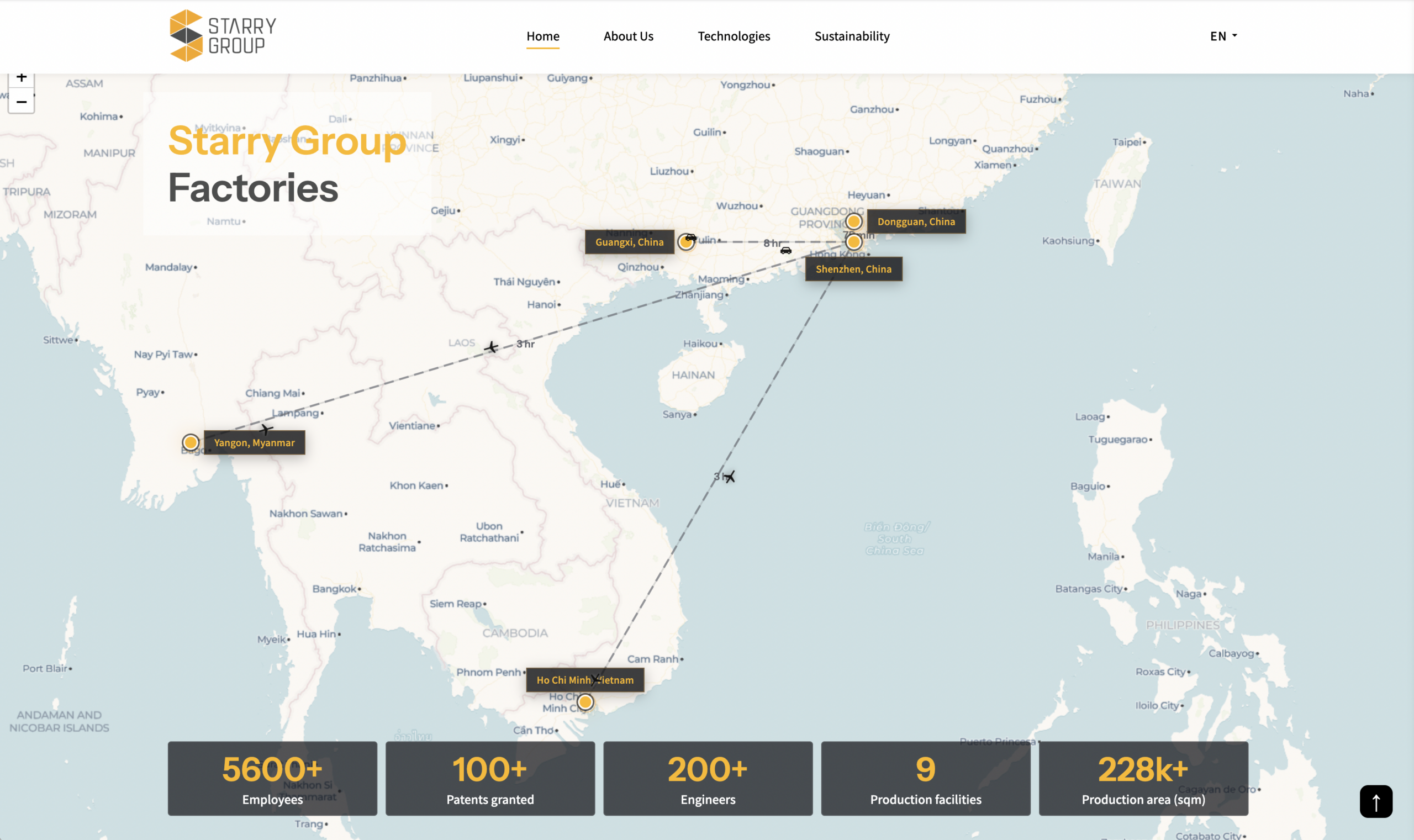Zoom out the map with minus button
Image resolution: width=1414 pixels, height=840 pixels.
pos(22,102)
